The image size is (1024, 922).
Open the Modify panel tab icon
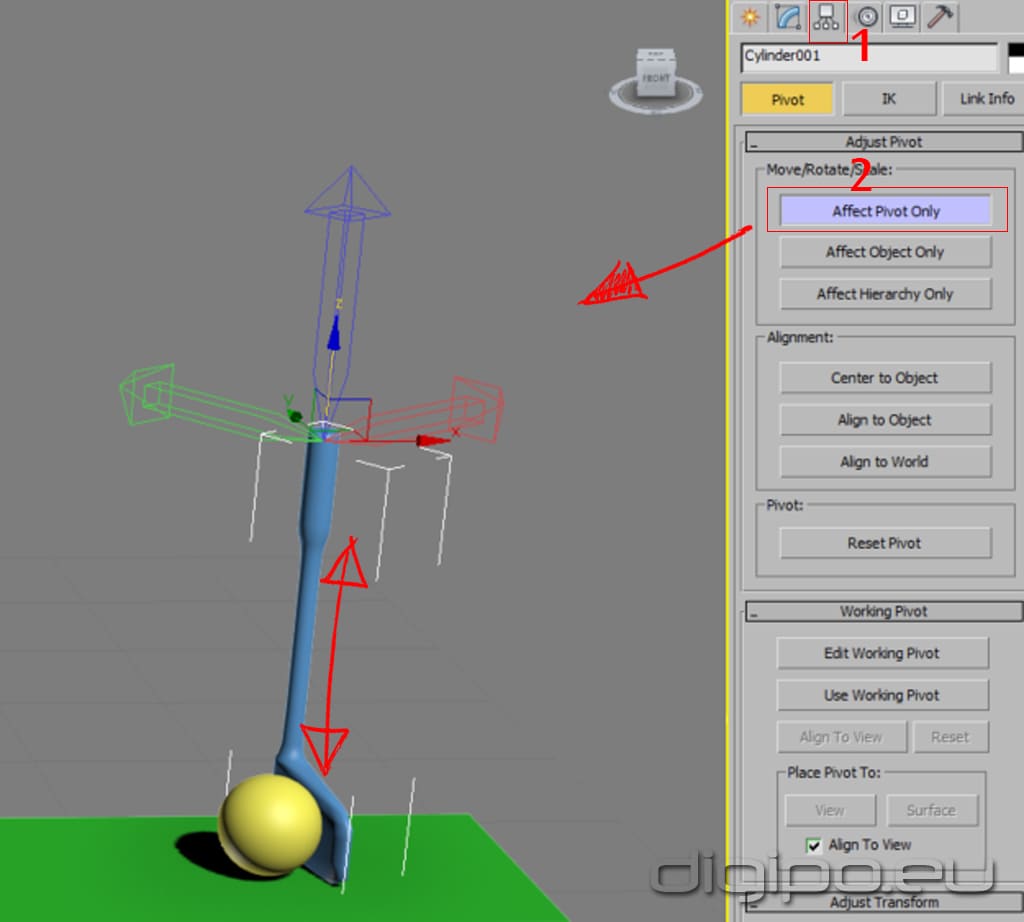click(x=788, y=17)
